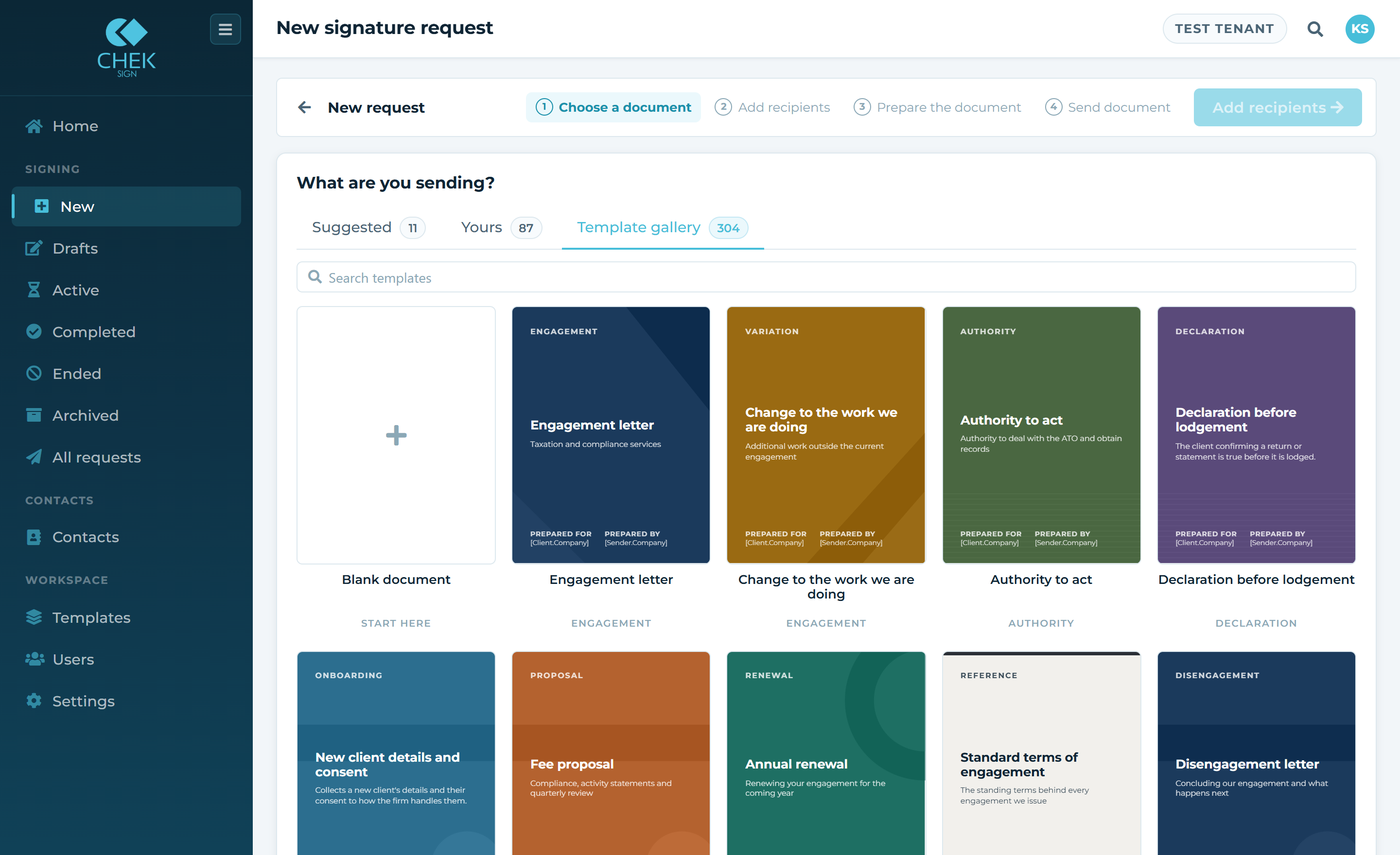Viewport: 1400px width, 855px height.
Task: Switch to the Yours tab
Action: 501,227
